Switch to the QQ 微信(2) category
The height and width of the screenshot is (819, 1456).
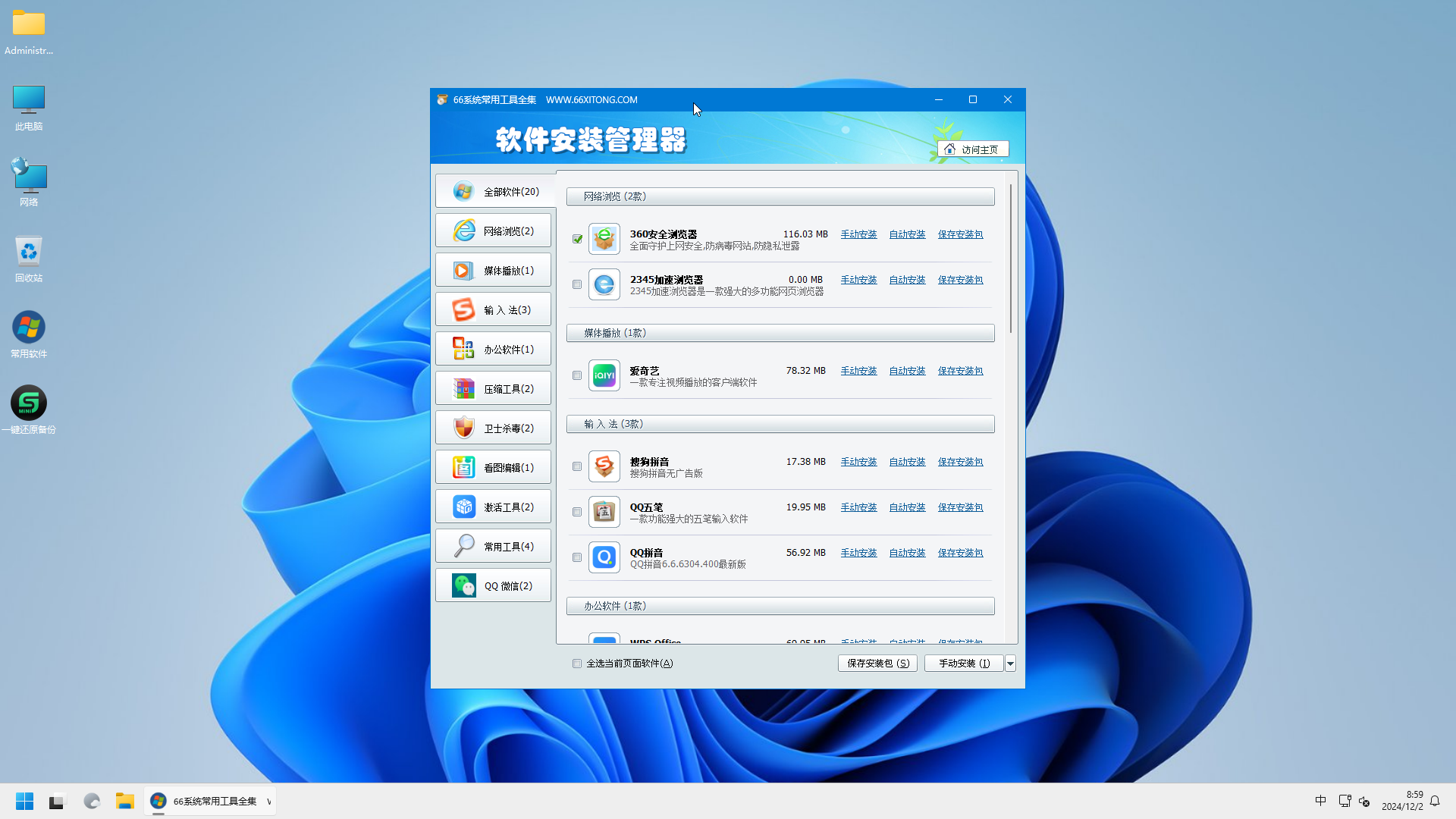[x=493, y=585]
